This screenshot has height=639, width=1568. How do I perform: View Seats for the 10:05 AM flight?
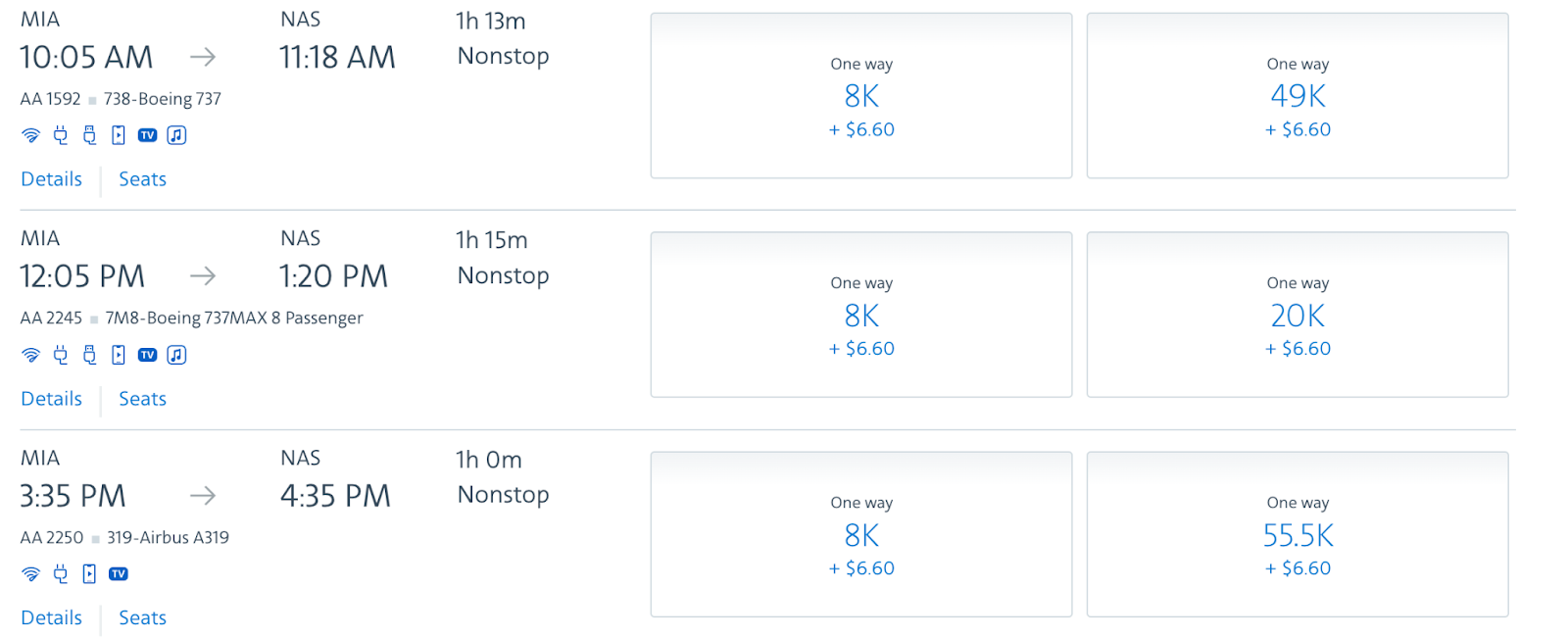point(142,179)
